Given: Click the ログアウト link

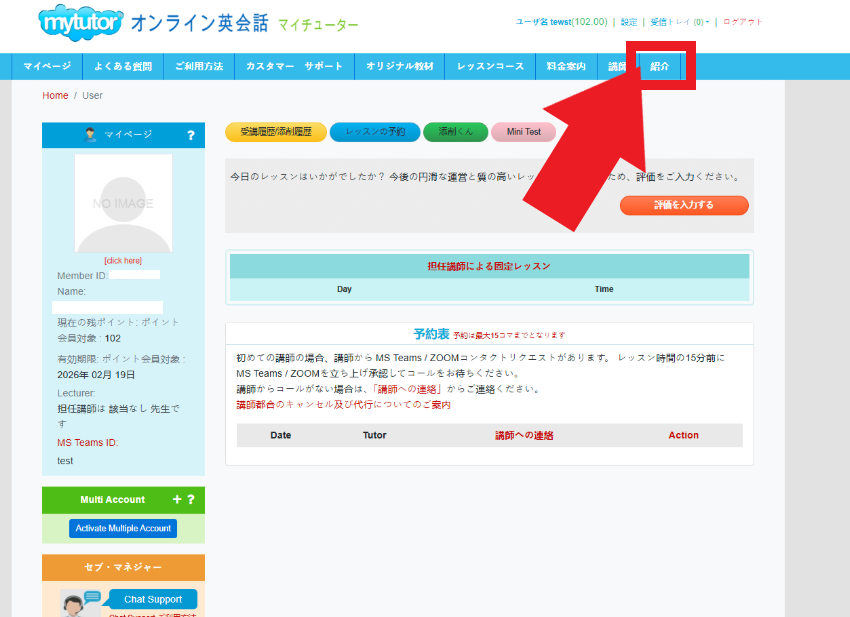Looking at the screenshot, I should [743, 22].
